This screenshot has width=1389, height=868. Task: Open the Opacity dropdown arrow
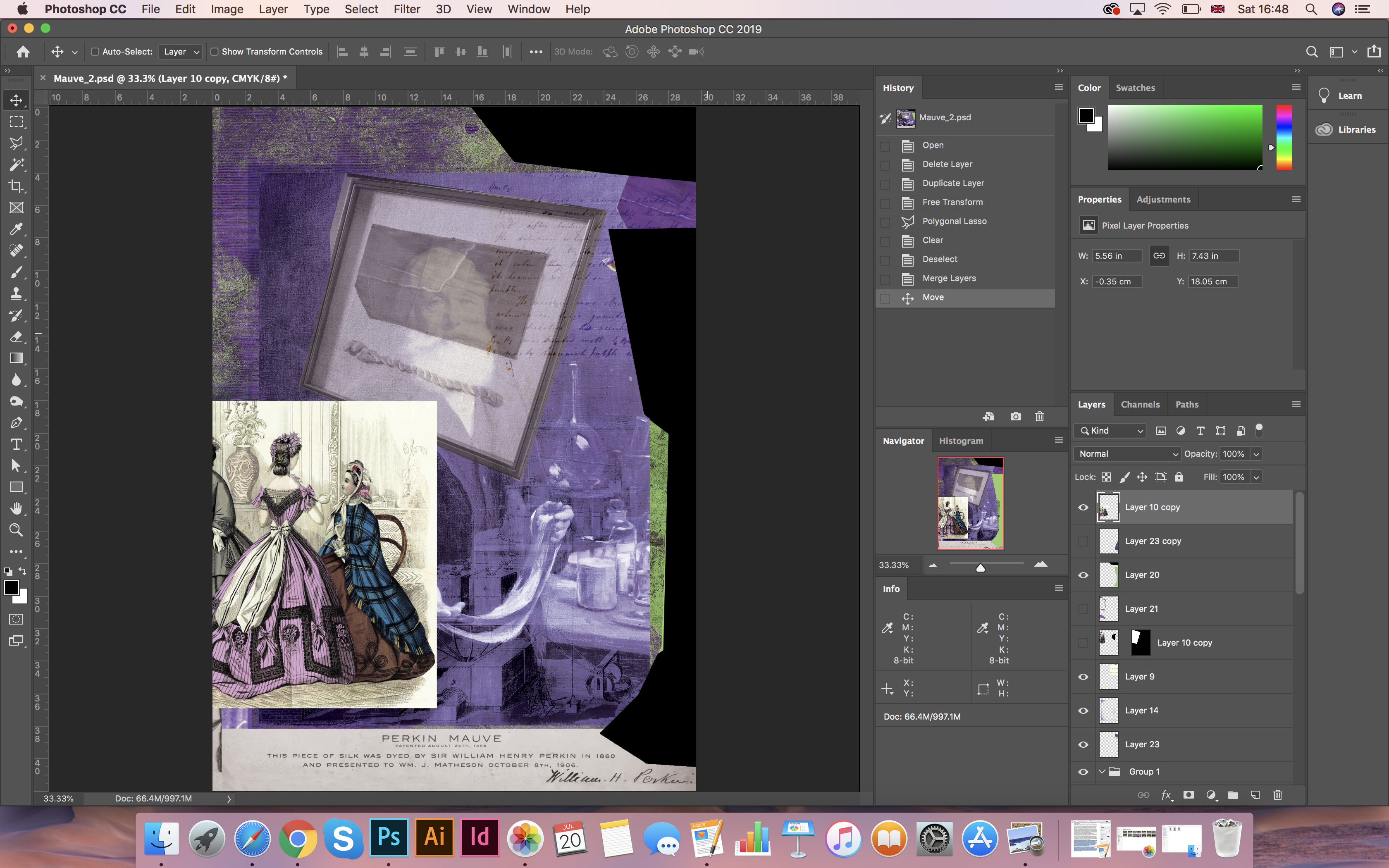point(1256,454)
